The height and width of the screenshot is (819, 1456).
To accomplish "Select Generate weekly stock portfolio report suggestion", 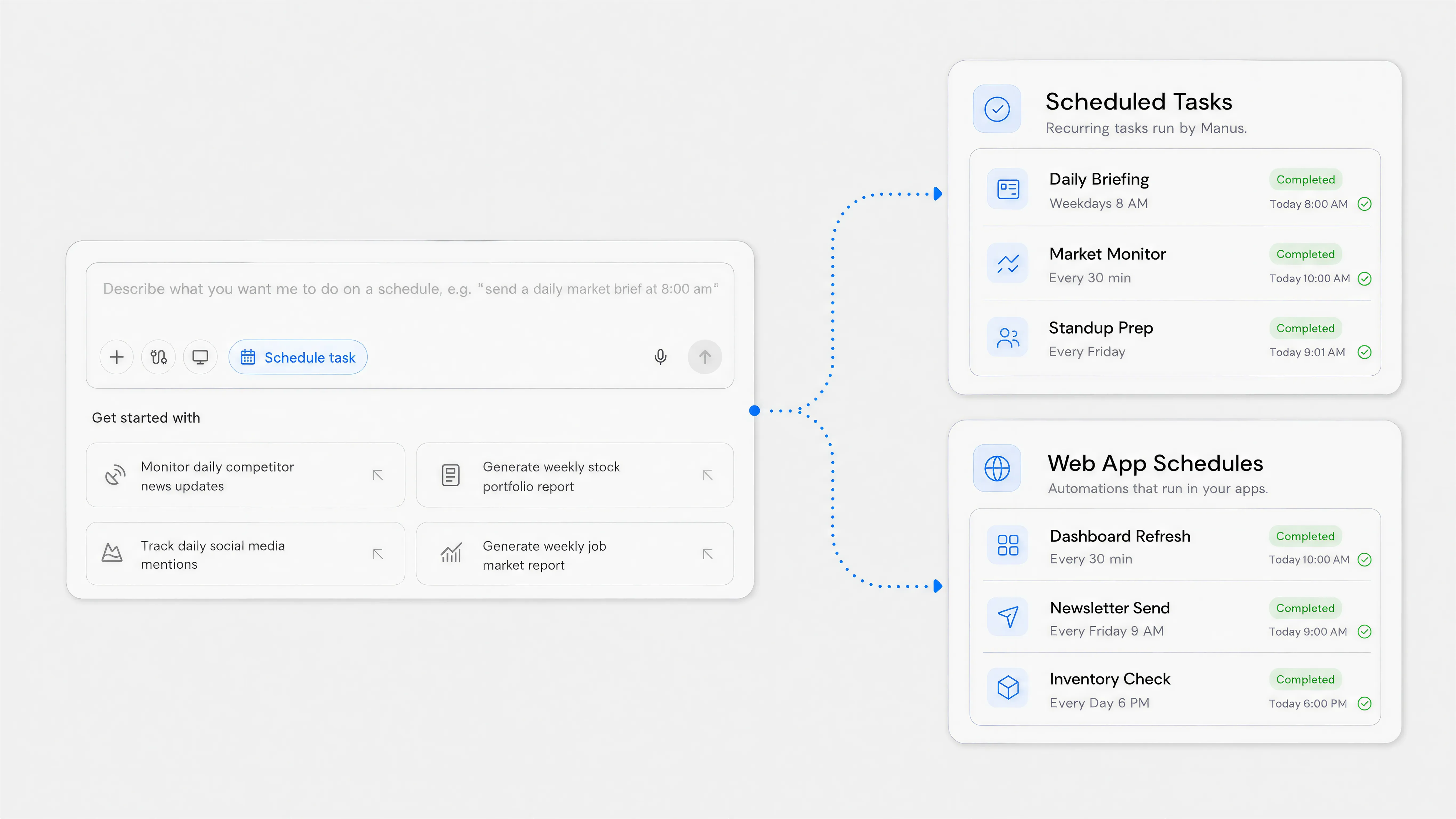I will pyautogui.click(x=575, y=475).
